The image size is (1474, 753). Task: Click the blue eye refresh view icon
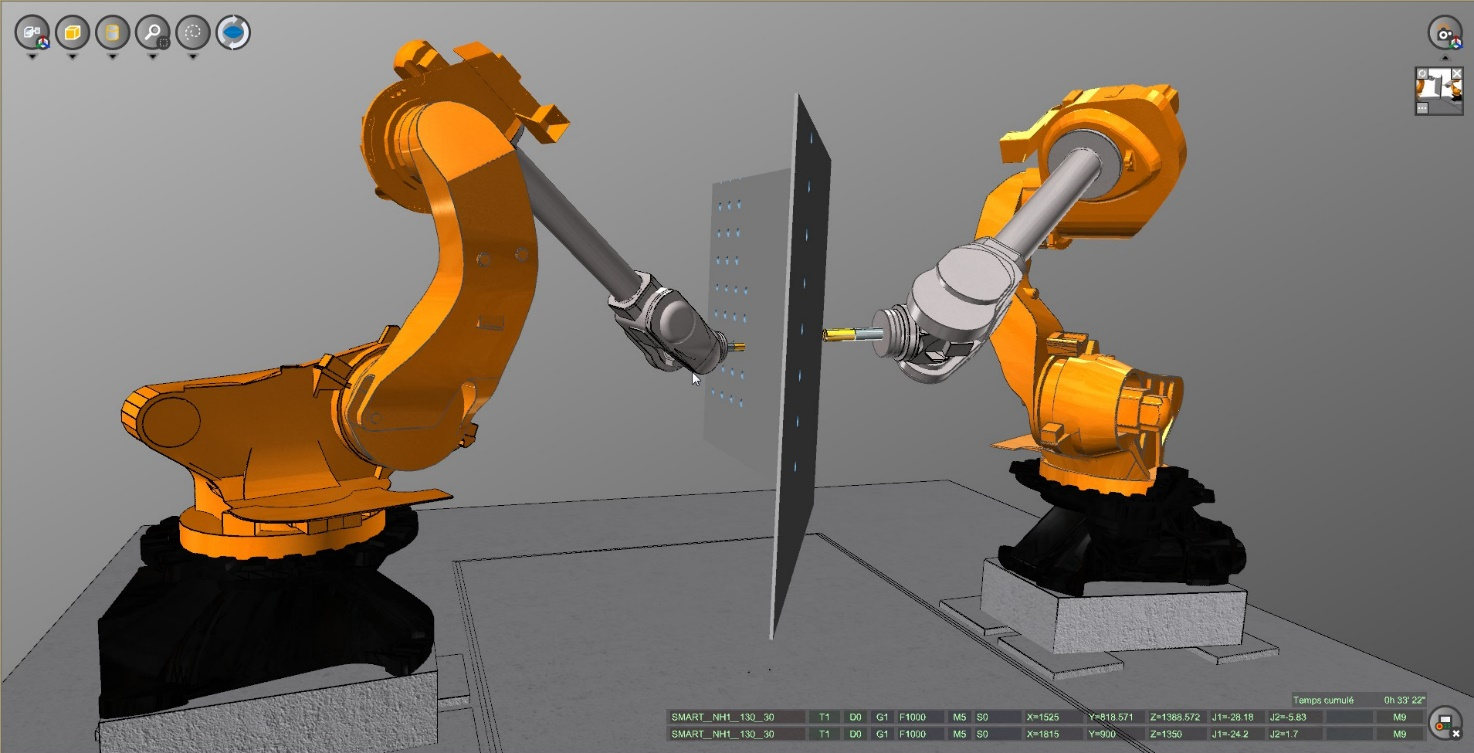click(x=233, y=32)
